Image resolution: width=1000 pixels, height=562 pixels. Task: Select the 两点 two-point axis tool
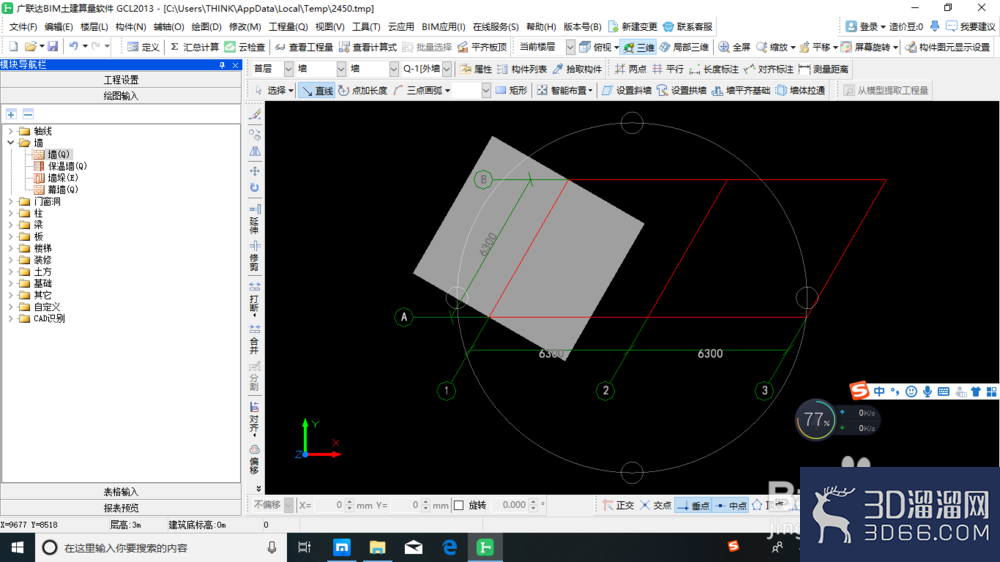click(x=630, y=69)
